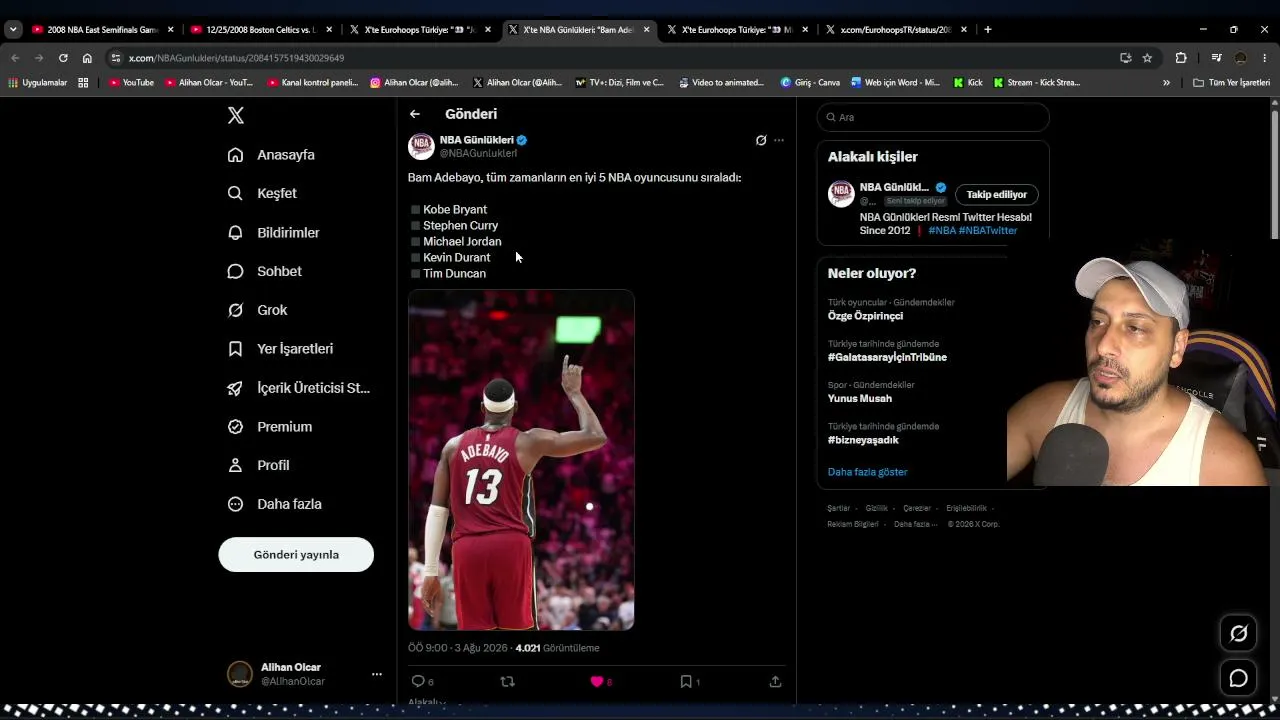Open the post's three-dot more menu
1280x720 pixels.
tap(779, 141)
